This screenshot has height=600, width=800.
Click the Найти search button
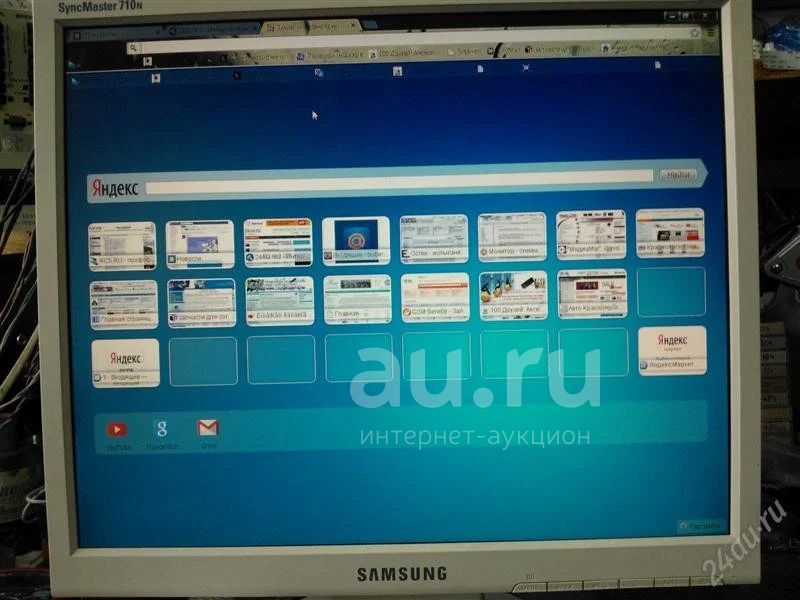pos(678,175)
